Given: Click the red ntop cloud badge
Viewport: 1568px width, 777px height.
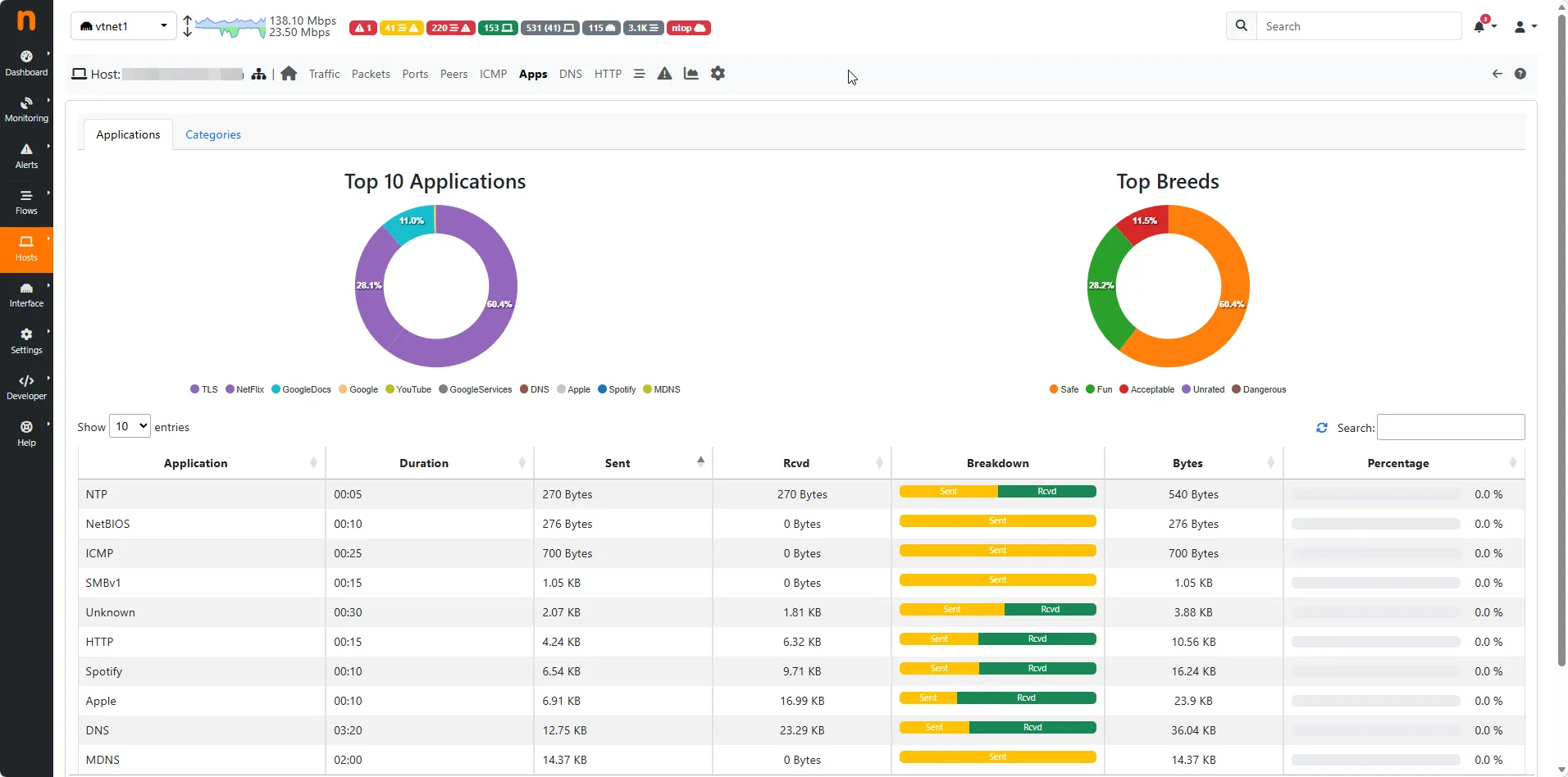Looking at the screenshot, I should [688, 28].
